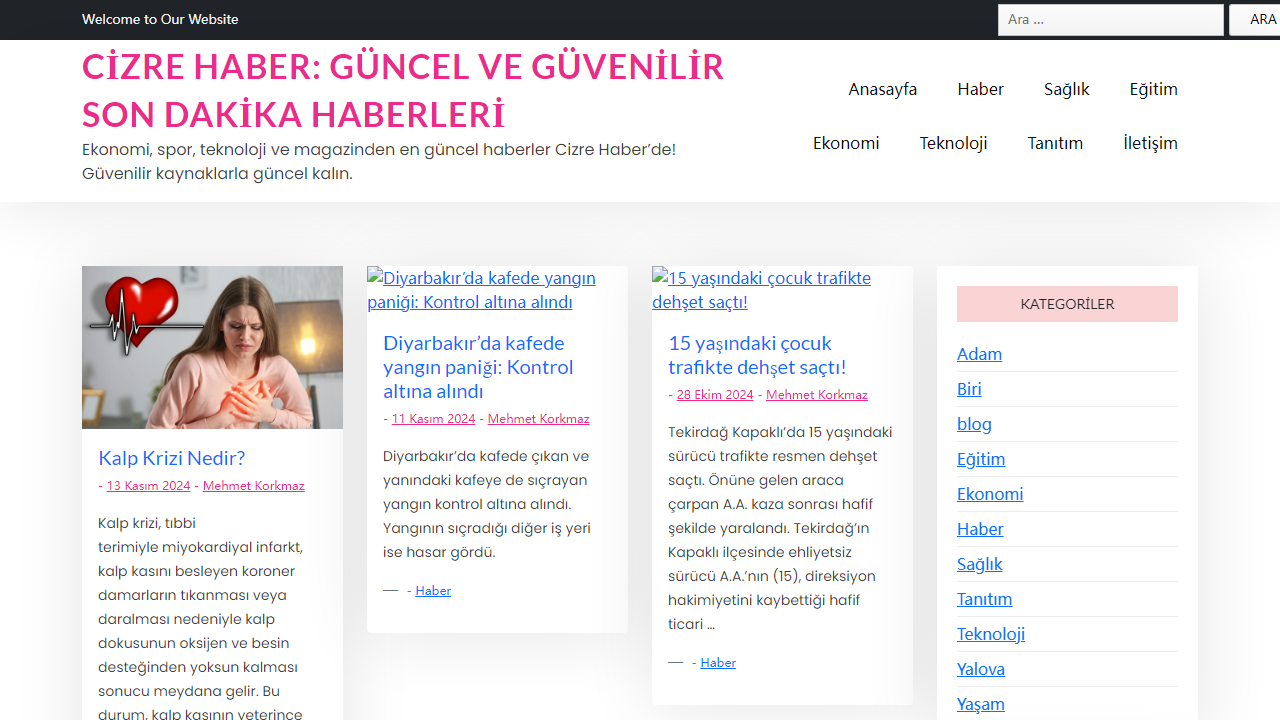1280x720 pixels.
Task: Click the site title 'CİZRE HABER'
Action: [403, 89]
